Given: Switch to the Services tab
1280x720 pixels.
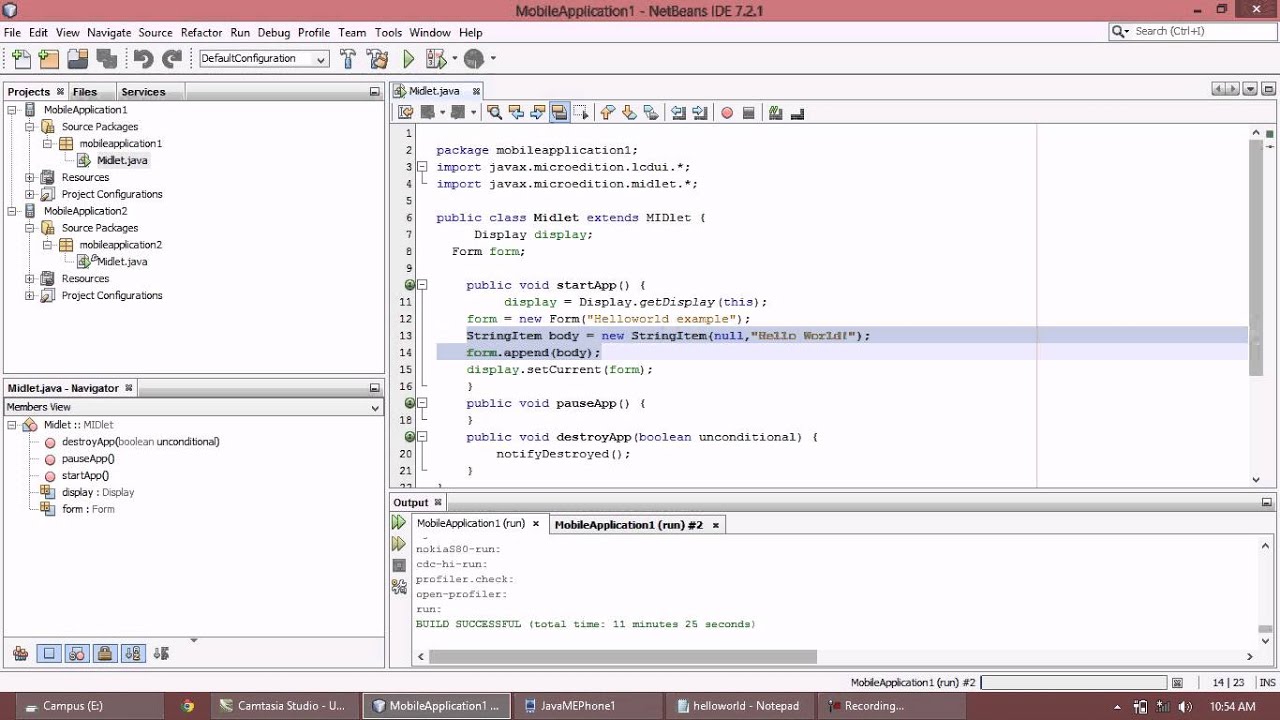Looking at the screenshot, I should [x=143, y=92].
